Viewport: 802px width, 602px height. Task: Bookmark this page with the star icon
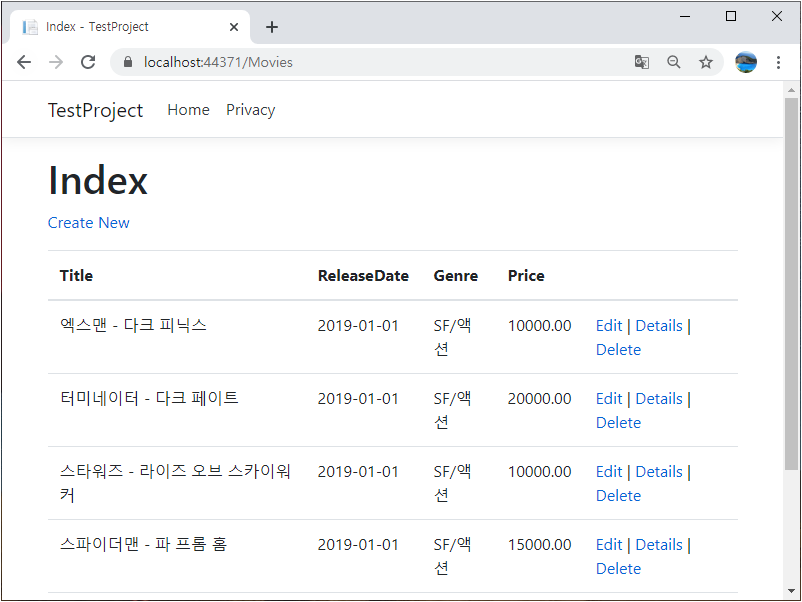pyautogui.click(x=706, y=62)
